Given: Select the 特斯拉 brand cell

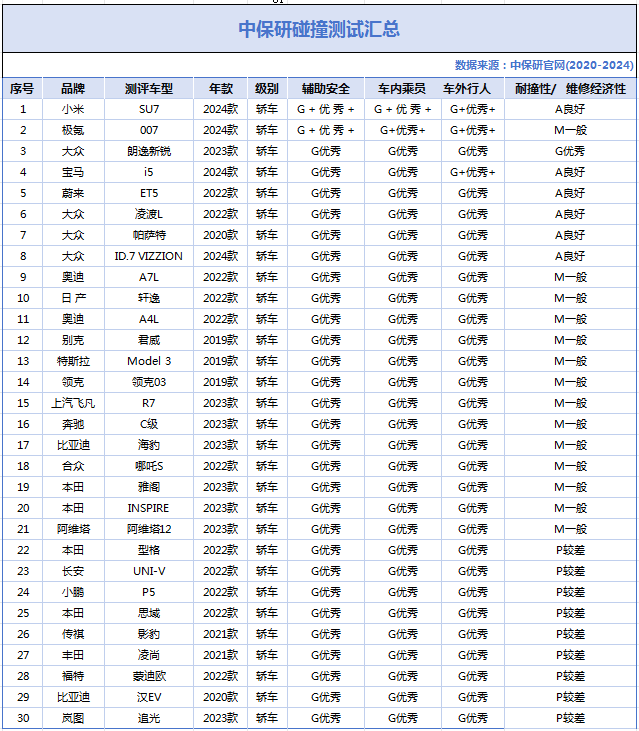Looking at the screenshot, I should click(x=73, y=361).
